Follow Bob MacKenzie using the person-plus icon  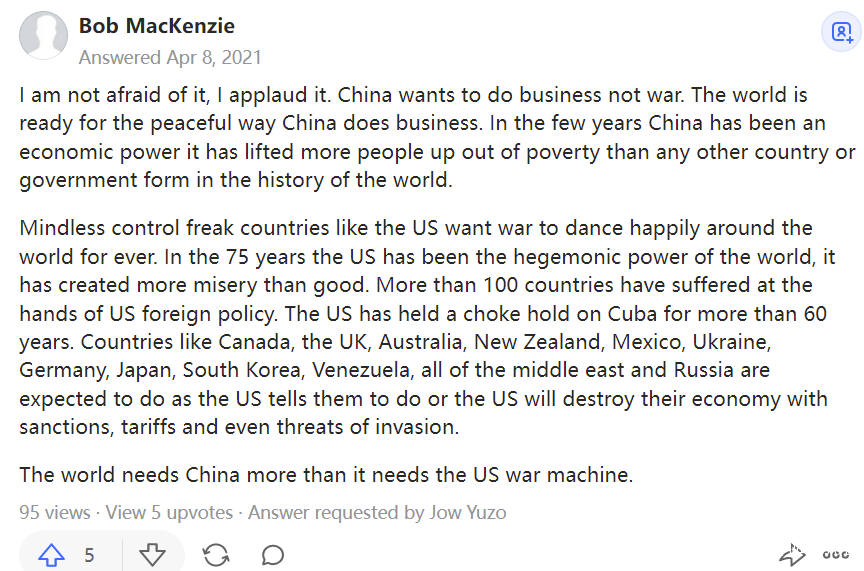click(x=840, y=33)
